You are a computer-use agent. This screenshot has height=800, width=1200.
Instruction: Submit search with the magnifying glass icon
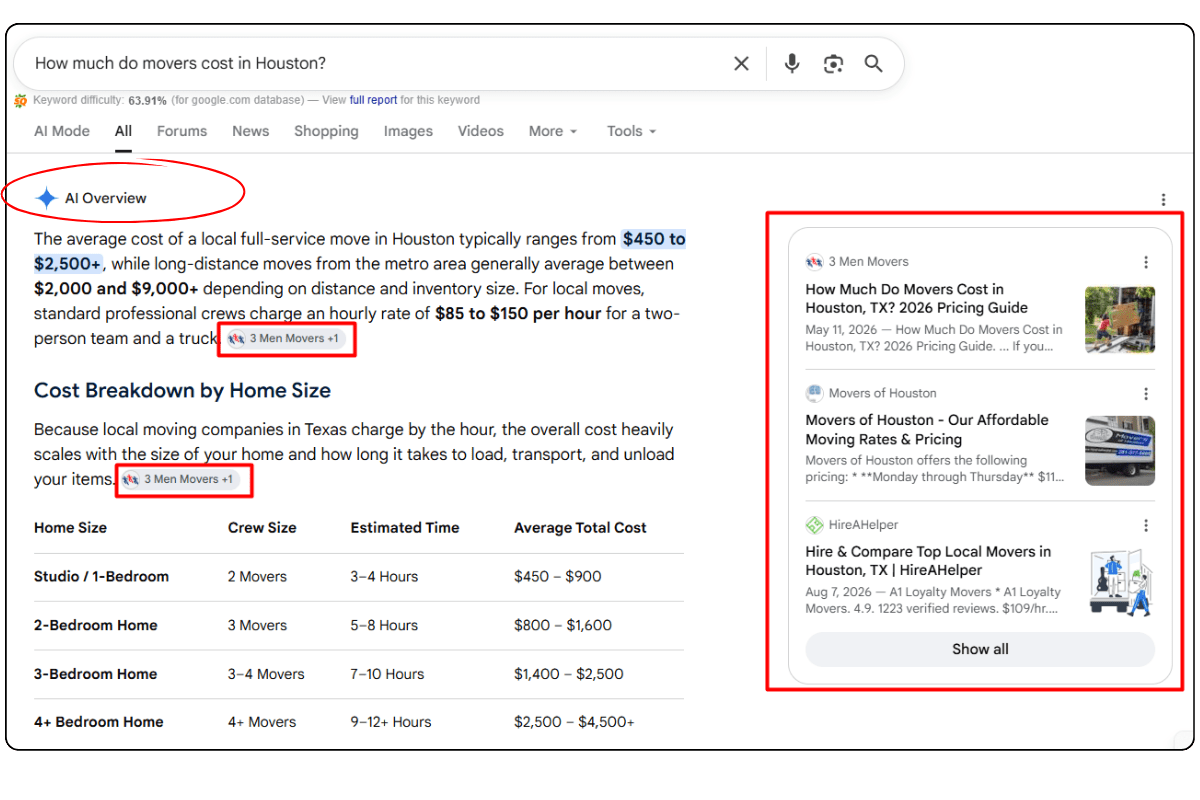tap(874, 64)
